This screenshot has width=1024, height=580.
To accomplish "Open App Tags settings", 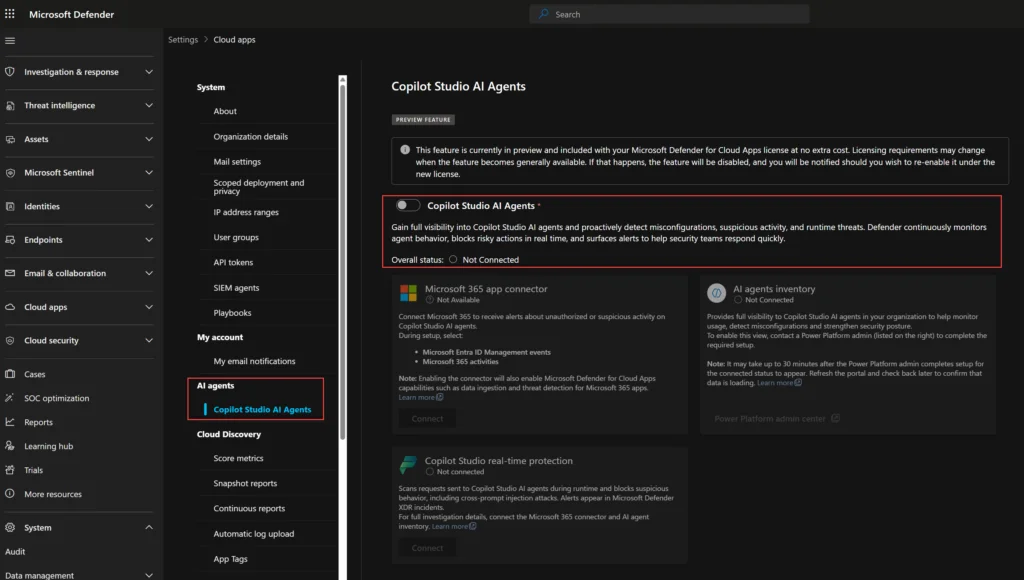I will pos(231,559).
